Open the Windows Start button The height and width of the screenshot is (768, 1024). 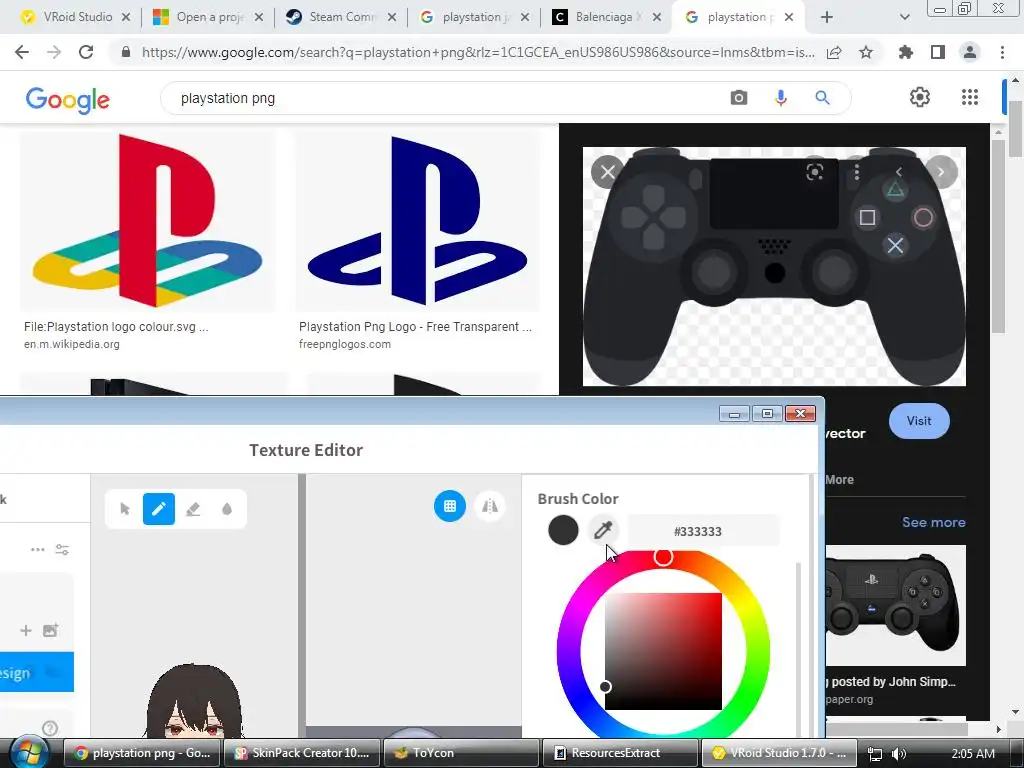(29, 752)
